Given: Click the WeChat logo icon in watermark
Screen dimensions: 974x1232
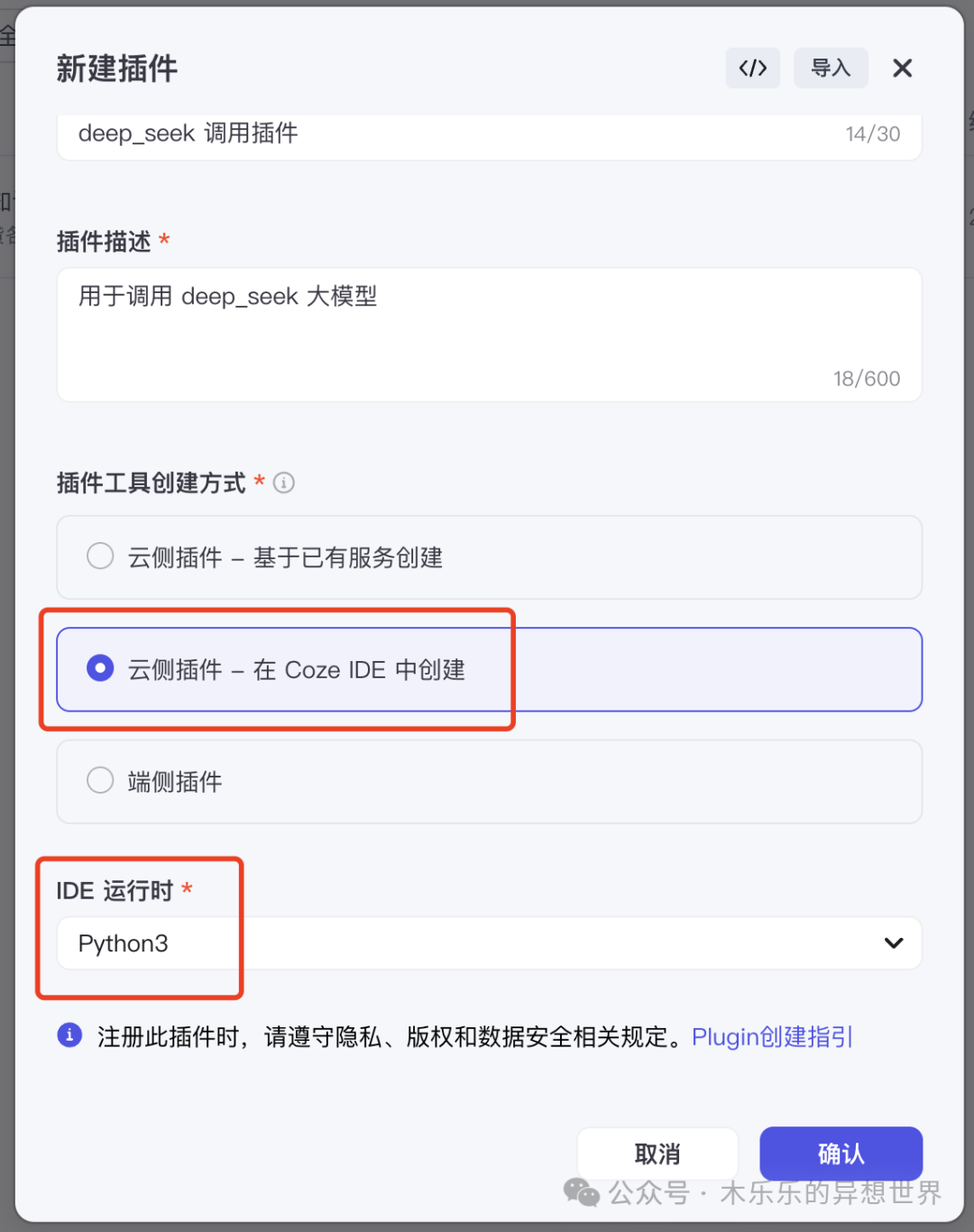Looking at the screenshot, I should click(x=582, y=1192).
